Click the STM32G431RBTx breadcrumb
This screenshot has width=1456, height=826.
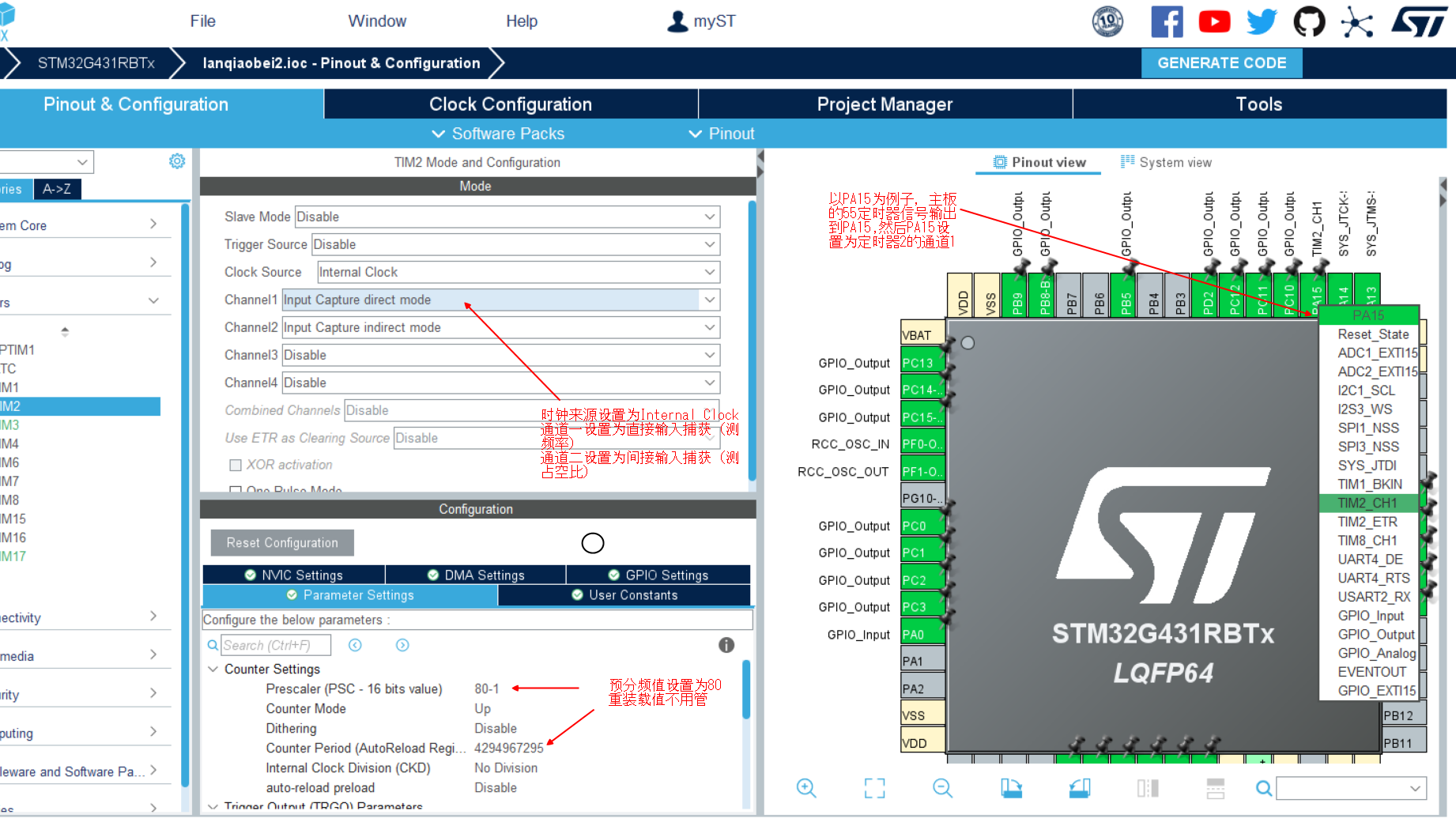[x=96, y=63]
